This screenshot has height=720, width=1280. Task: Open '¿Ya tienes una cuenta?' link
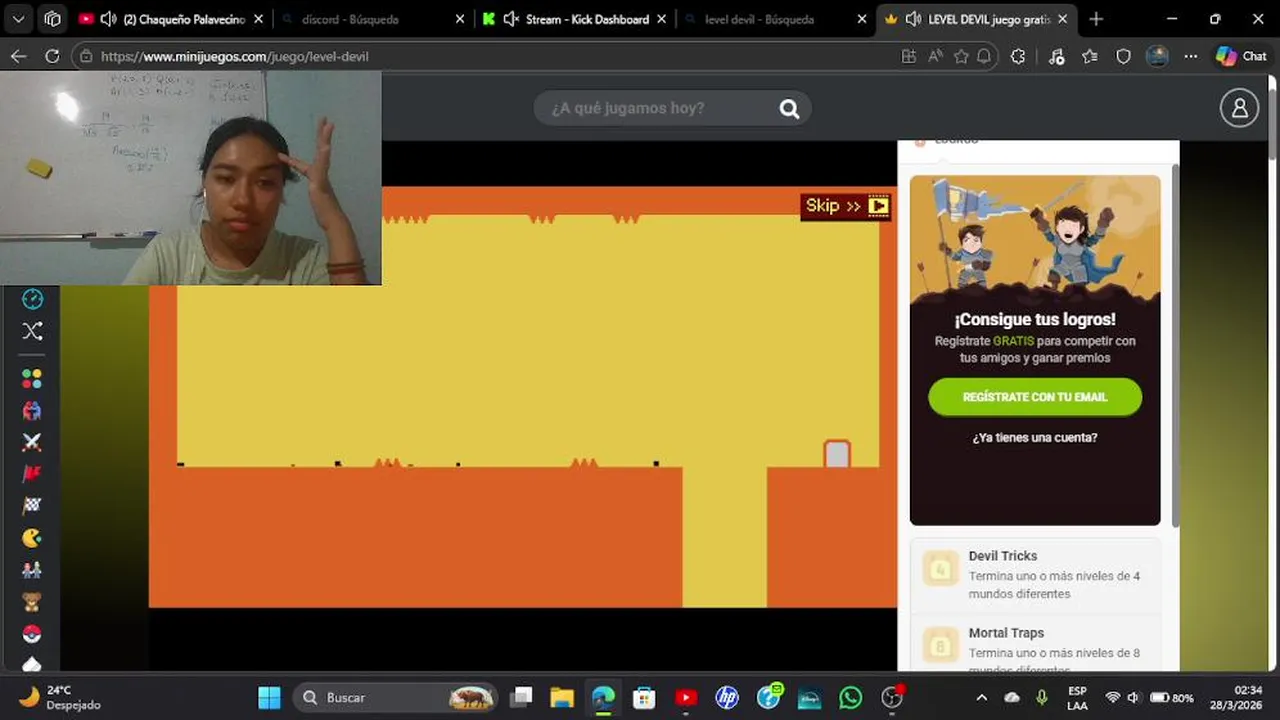pos(1035,438)
